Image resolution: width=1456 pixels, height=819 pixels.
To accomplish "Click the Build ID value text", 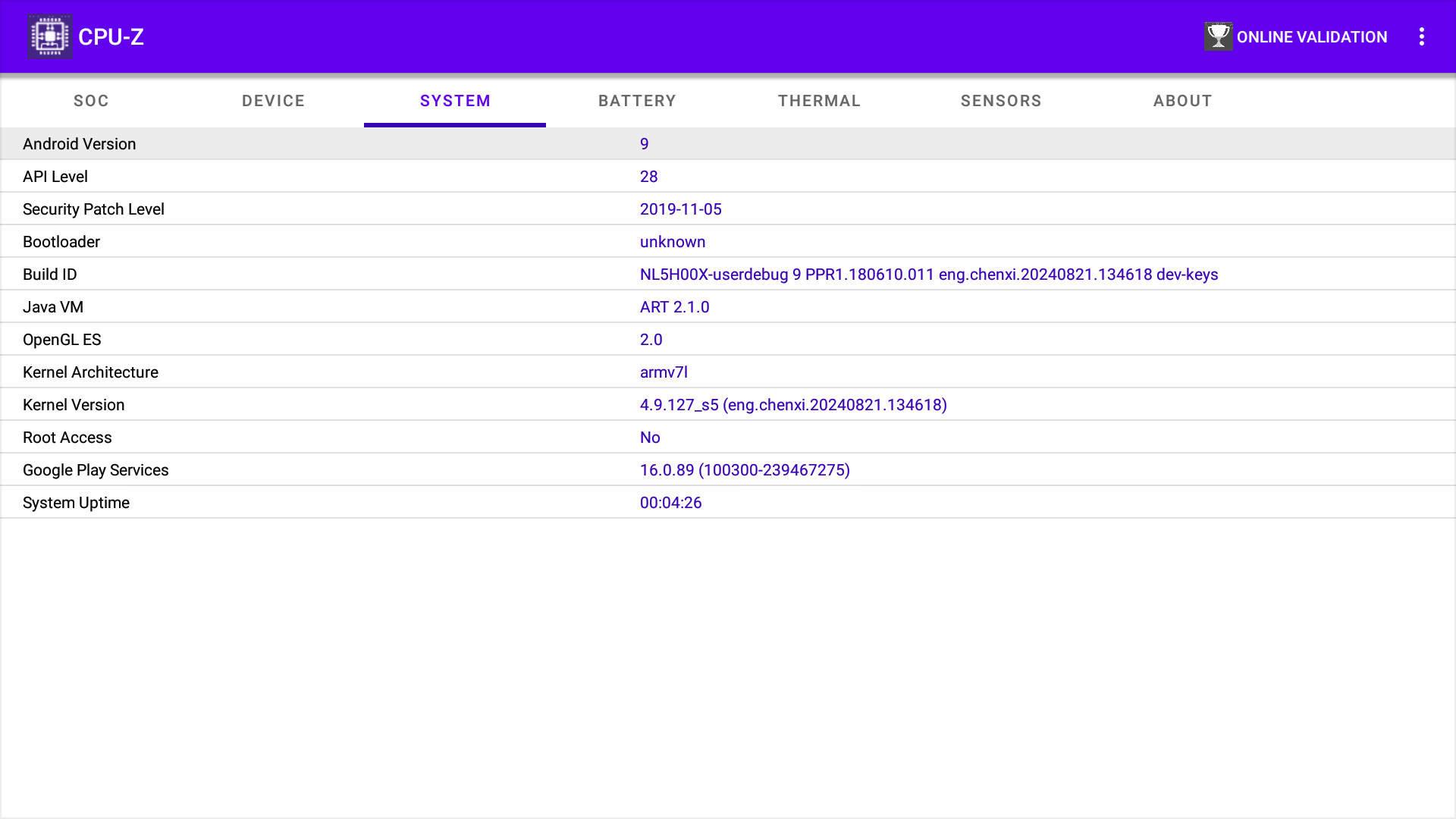I will pyautogui.click(x=928, y=275).
